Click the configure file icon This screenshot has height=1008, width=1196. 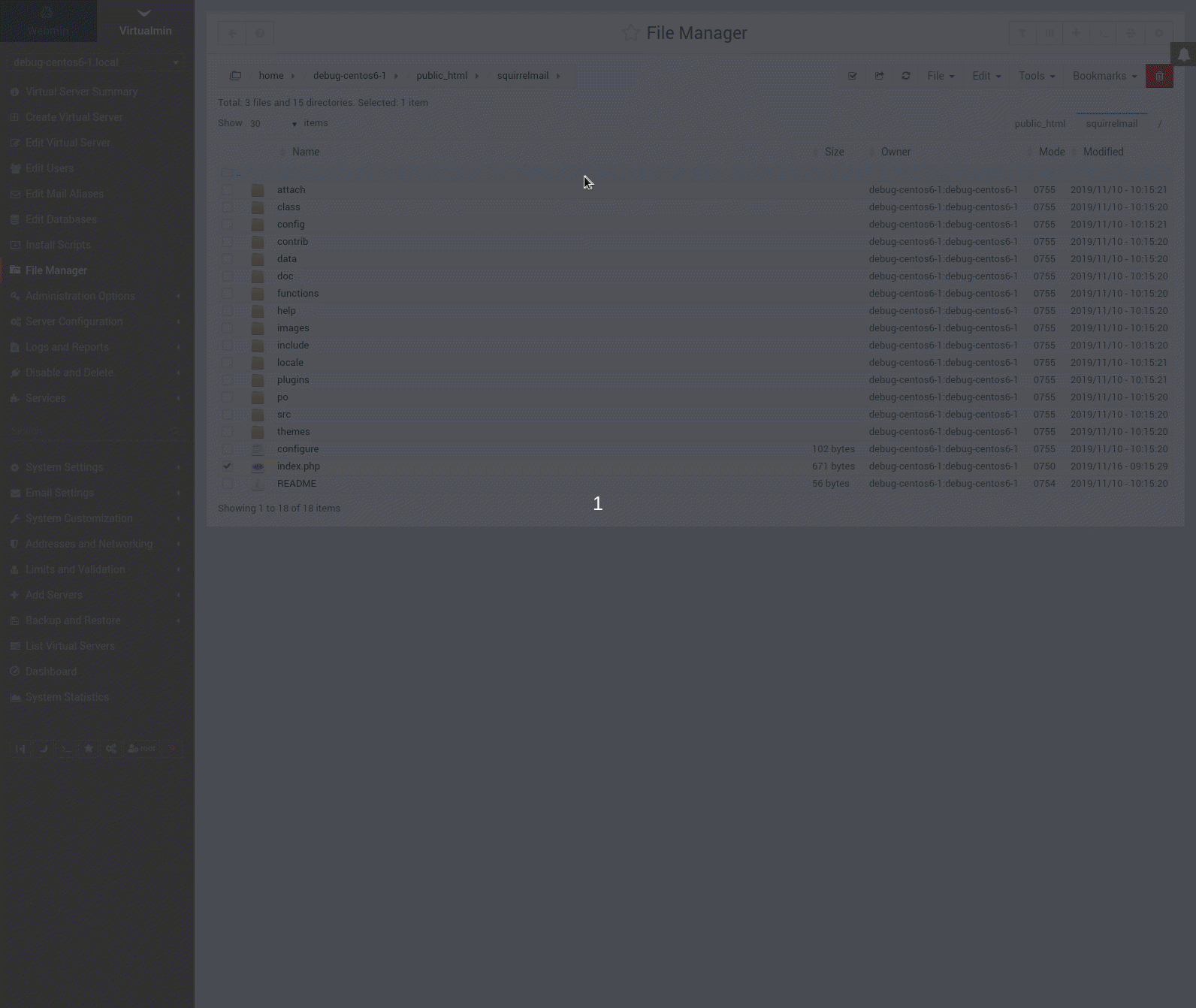tap(258, 449)
